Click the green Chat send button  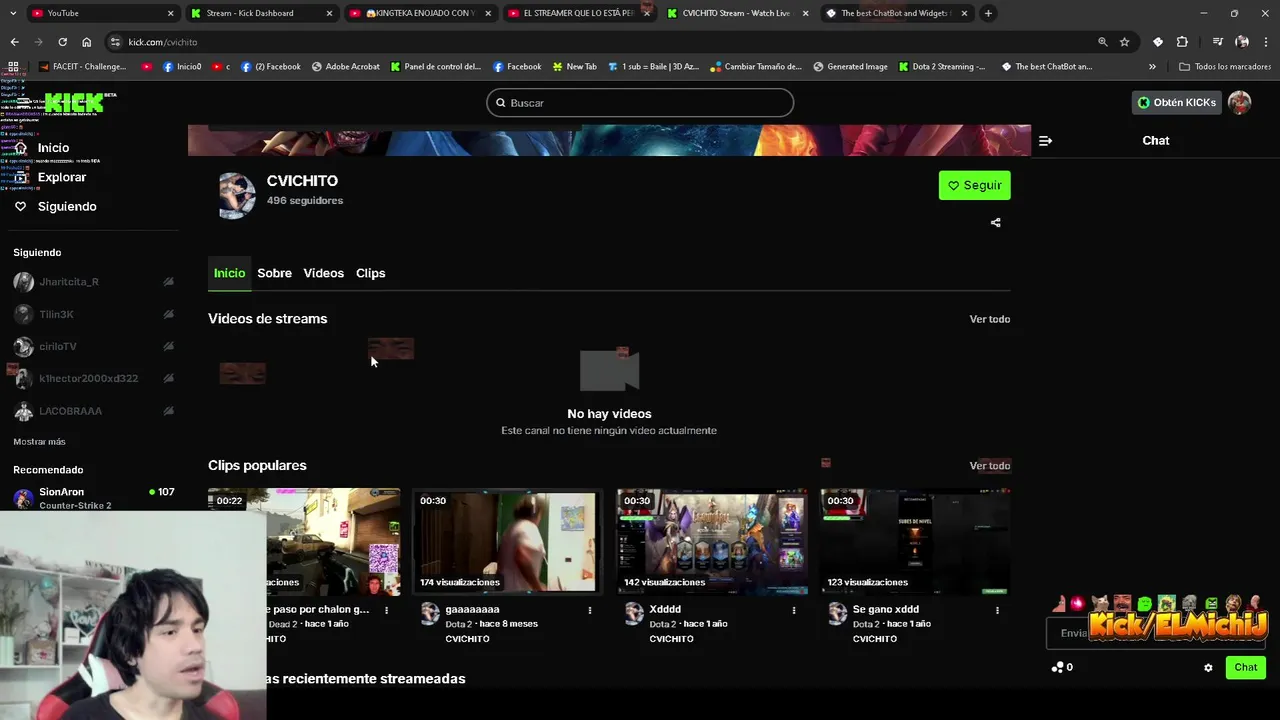pos(1245,667)
